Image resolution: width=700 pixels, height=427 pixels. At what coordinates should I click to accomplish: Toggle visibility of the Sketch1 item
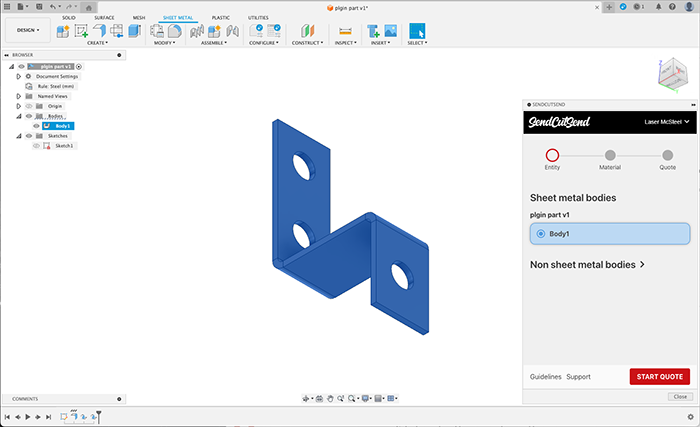pyautogui.click(x=36, y=146)
